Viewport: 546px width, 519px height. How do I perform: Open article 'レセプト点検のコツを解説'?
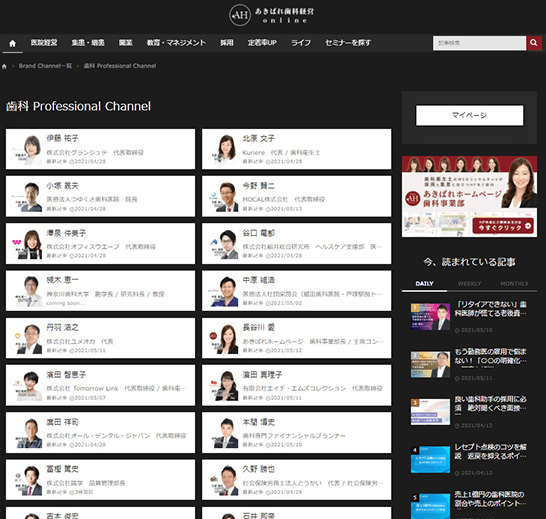491,451
